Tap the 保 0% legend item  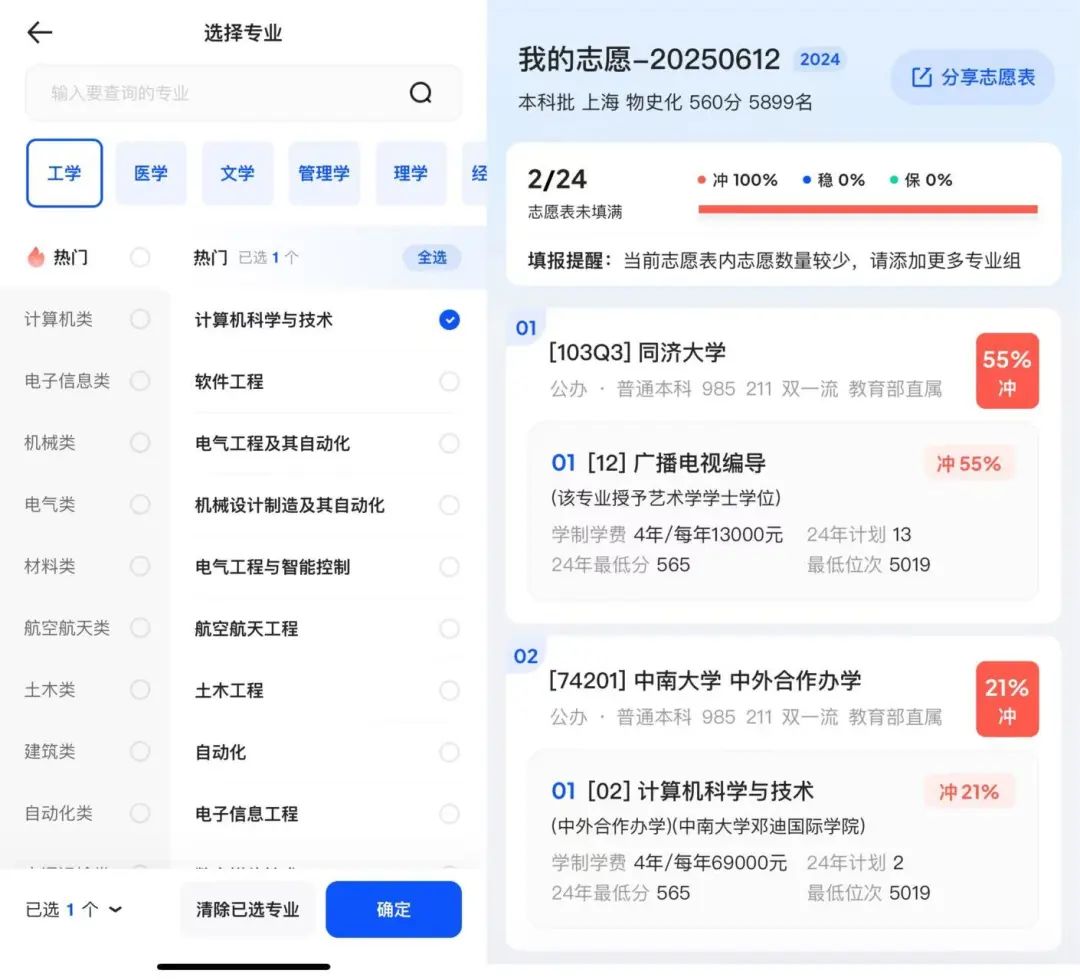pyautogui.click(x=921, y=180)
